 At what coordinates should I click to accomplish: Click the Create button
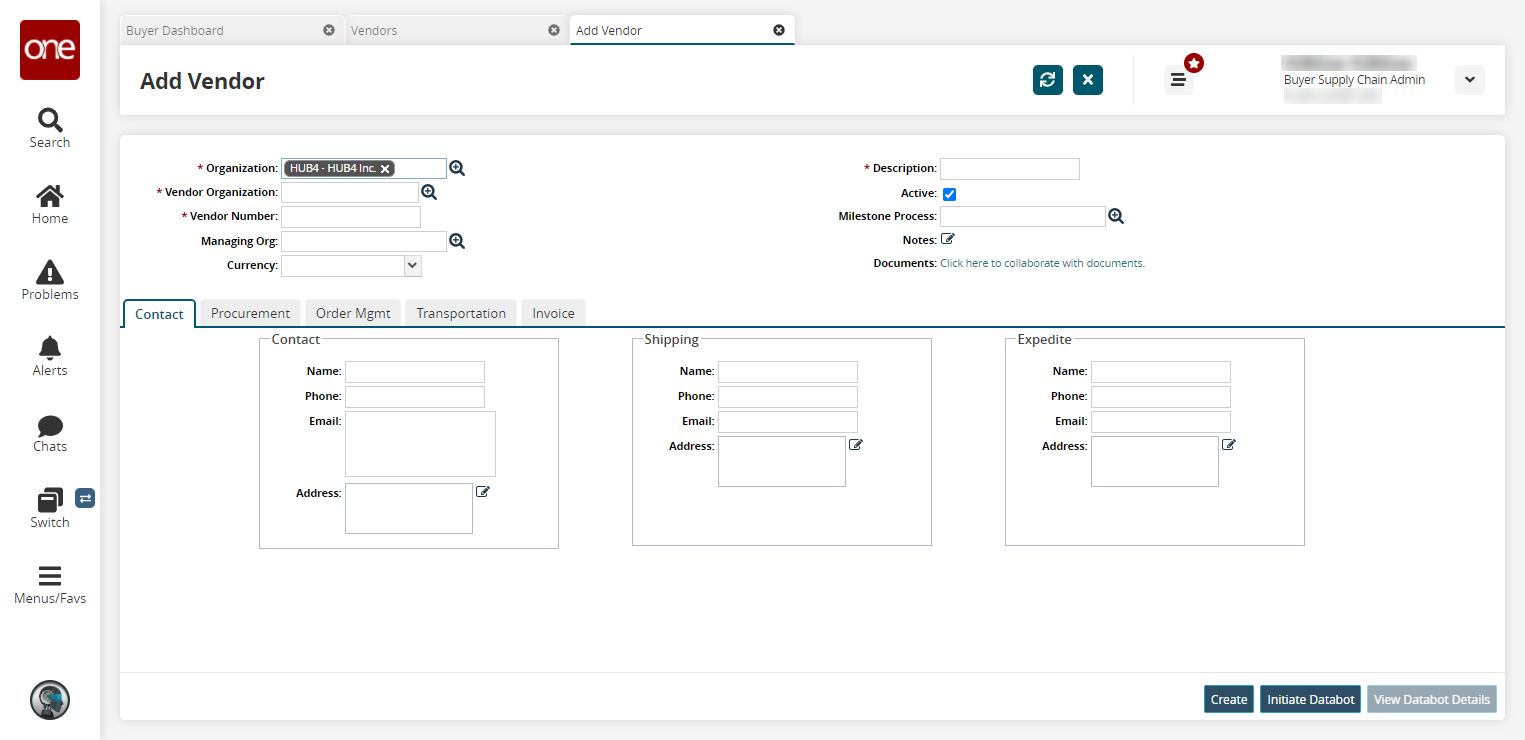1228,699
